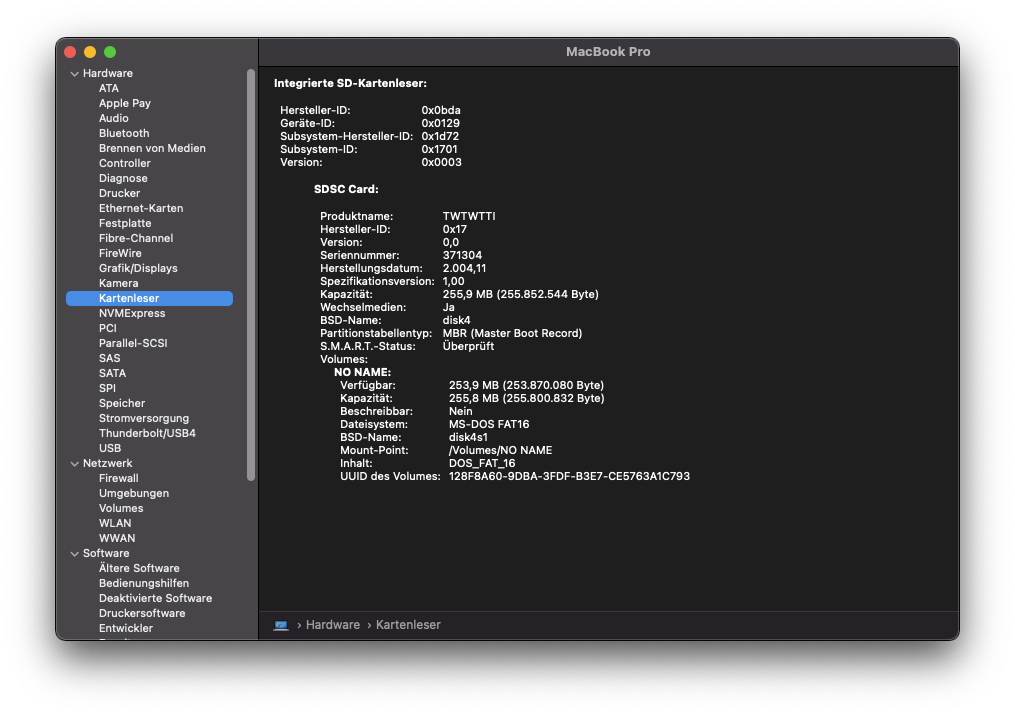Open Ältere Software

pos(139,568)
